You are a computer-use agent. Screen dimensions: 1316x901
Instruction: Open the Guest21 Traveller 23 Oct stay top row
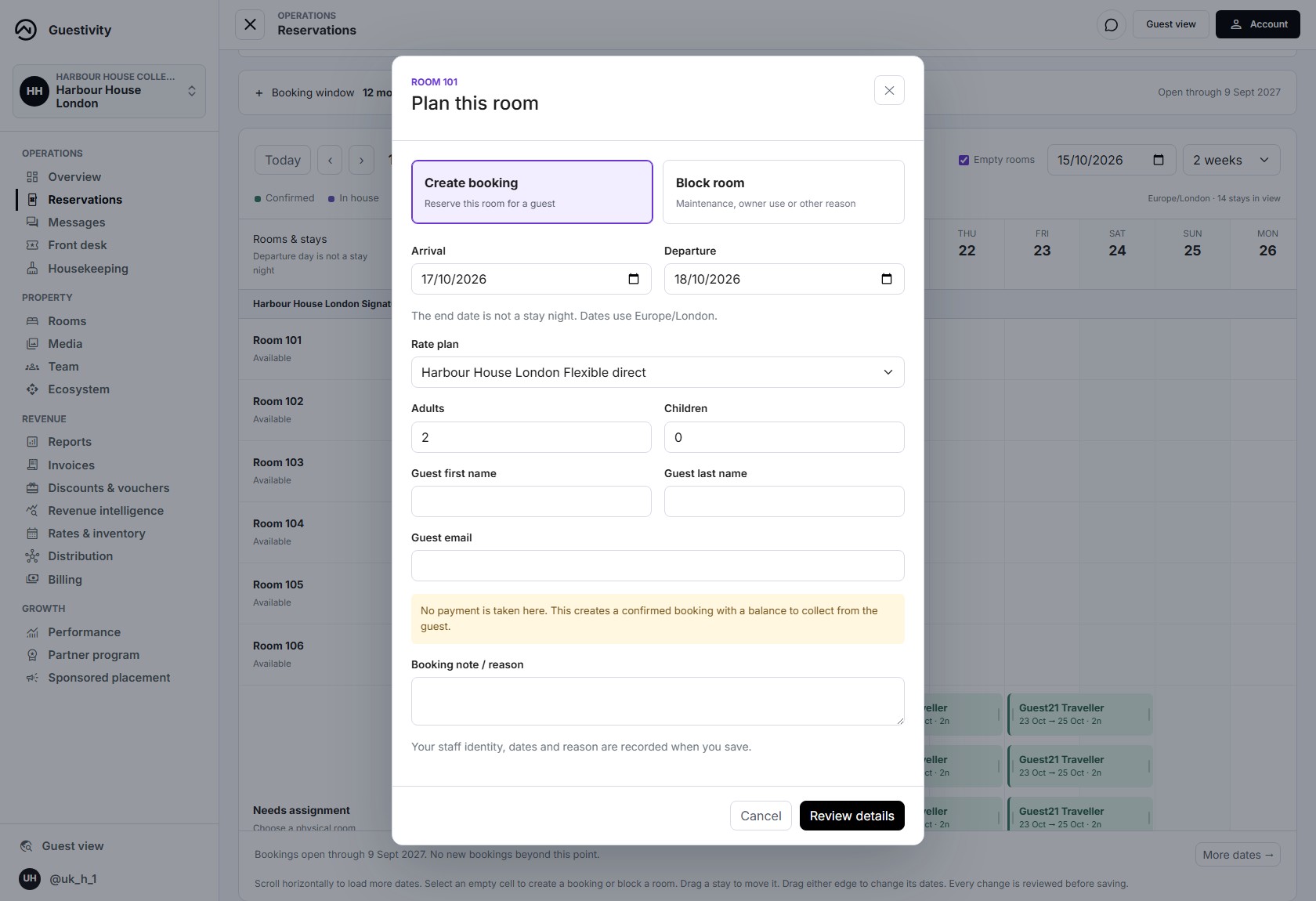point(1079,714)
